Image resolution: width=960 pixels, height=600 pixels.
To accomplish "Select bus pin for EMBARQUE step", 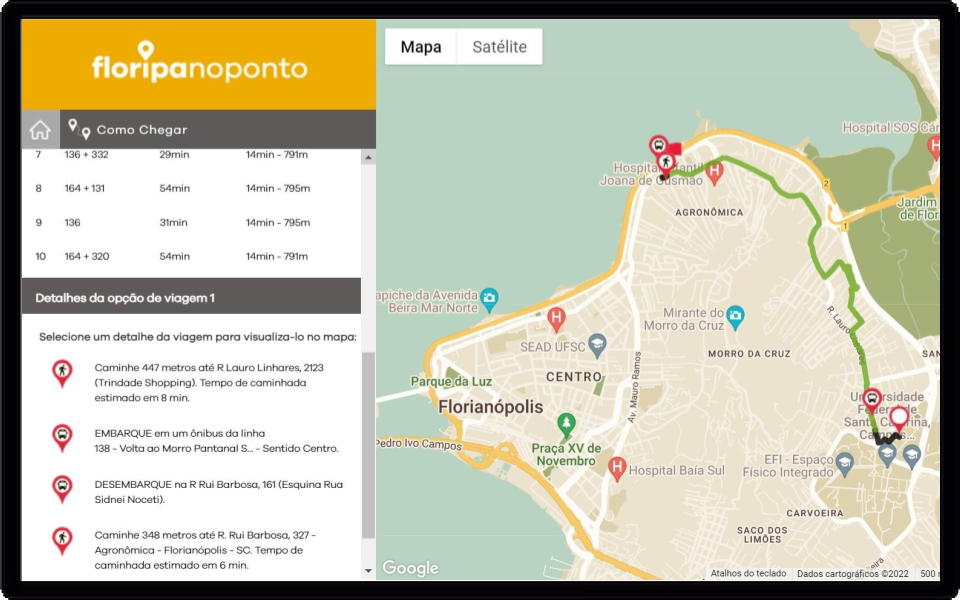I will tap(62, 437).
